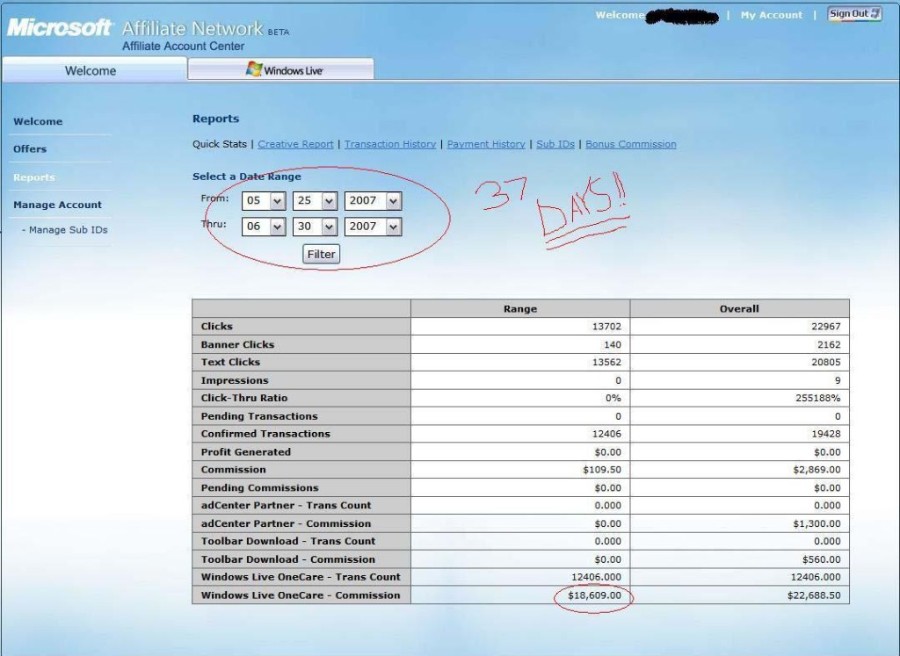
Task: Click the Banner Clicks row label
Action: pos(238,345)
